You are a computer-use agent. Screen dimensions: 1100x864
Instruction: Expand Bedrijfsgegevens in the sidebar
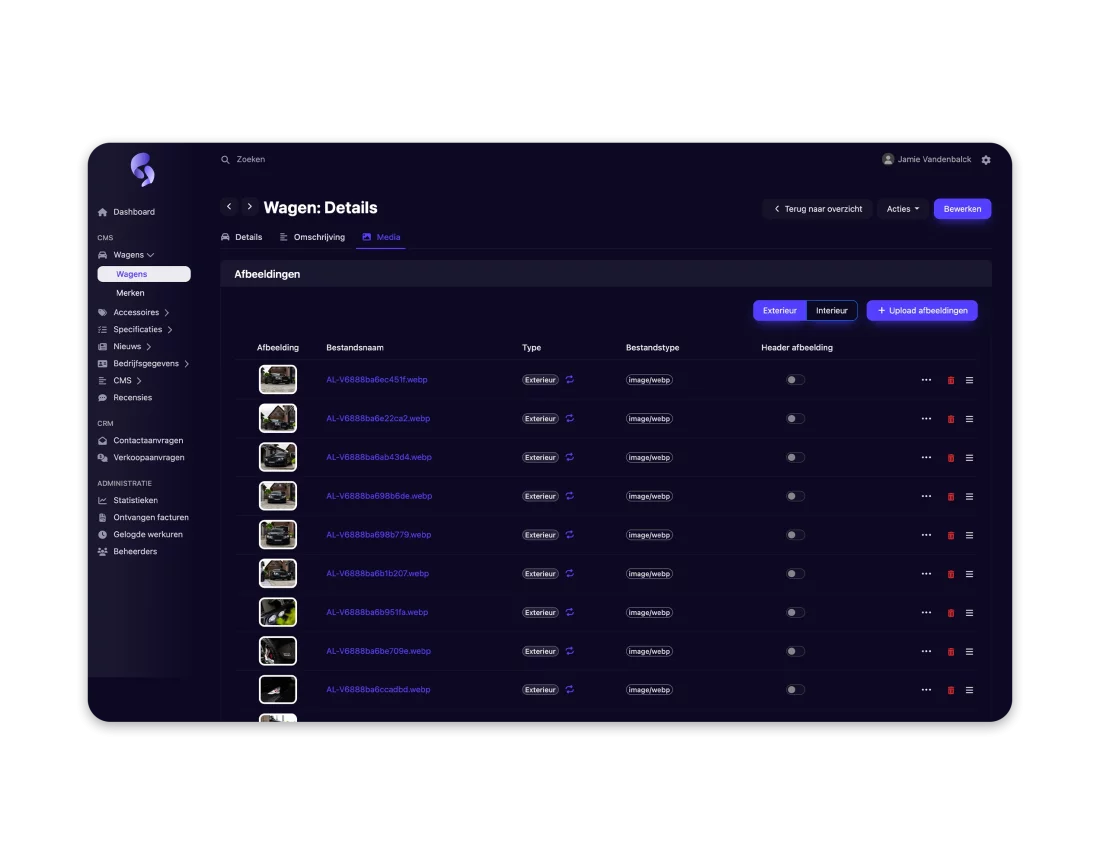143,363
